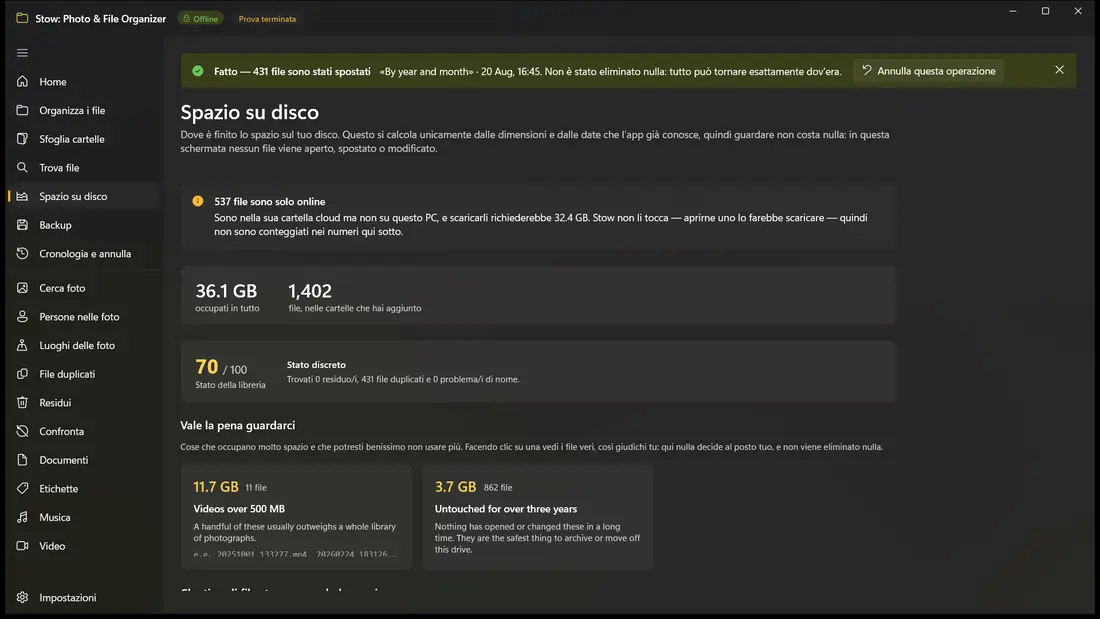This screenshot has height=619, width=1100.
Task: Click the Backup disk icon
Action: tap(22, 225)
